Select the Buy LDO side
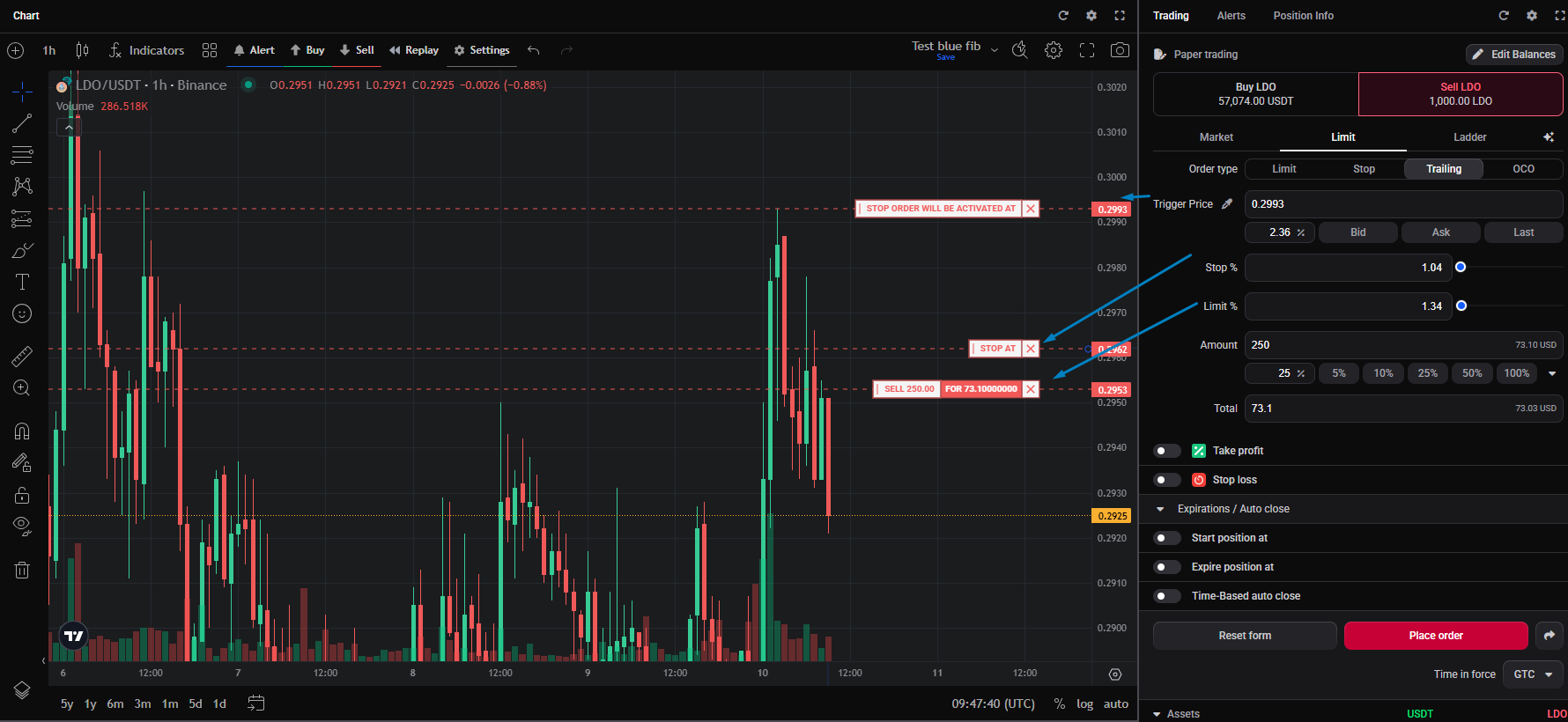The height and width of the screenshot is (722, 1568). 1255,94
